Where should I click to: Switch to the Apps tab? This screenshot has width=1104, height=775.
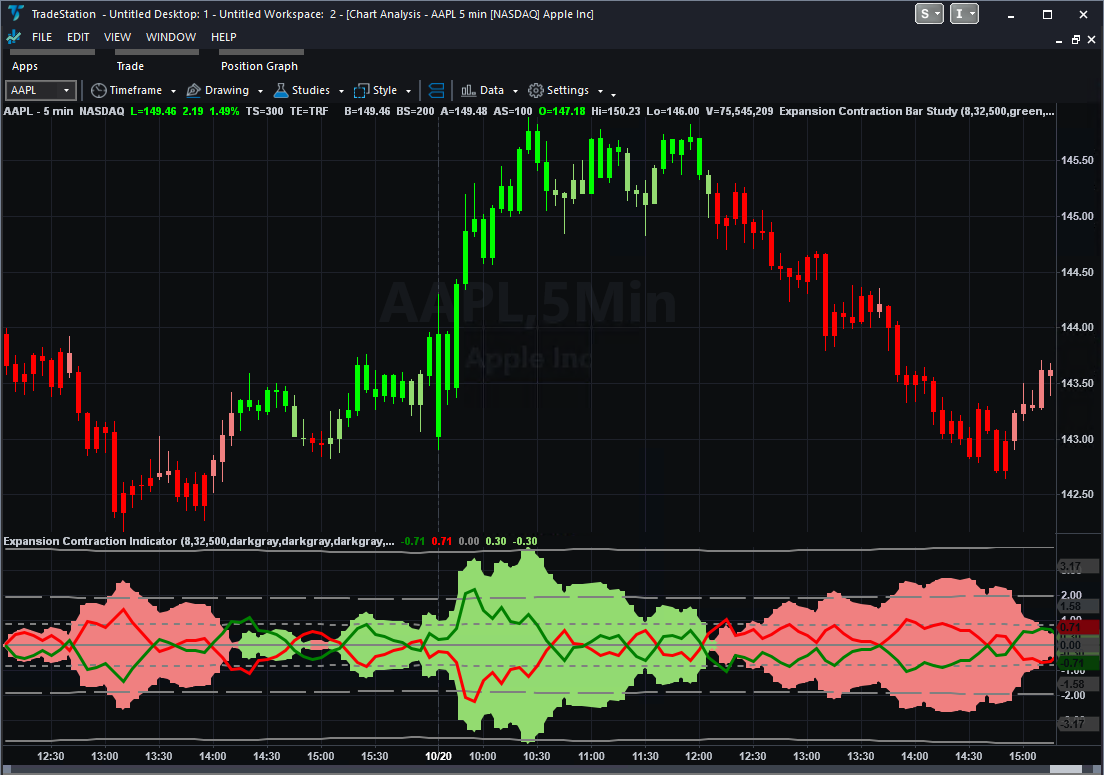click(25, 66)
